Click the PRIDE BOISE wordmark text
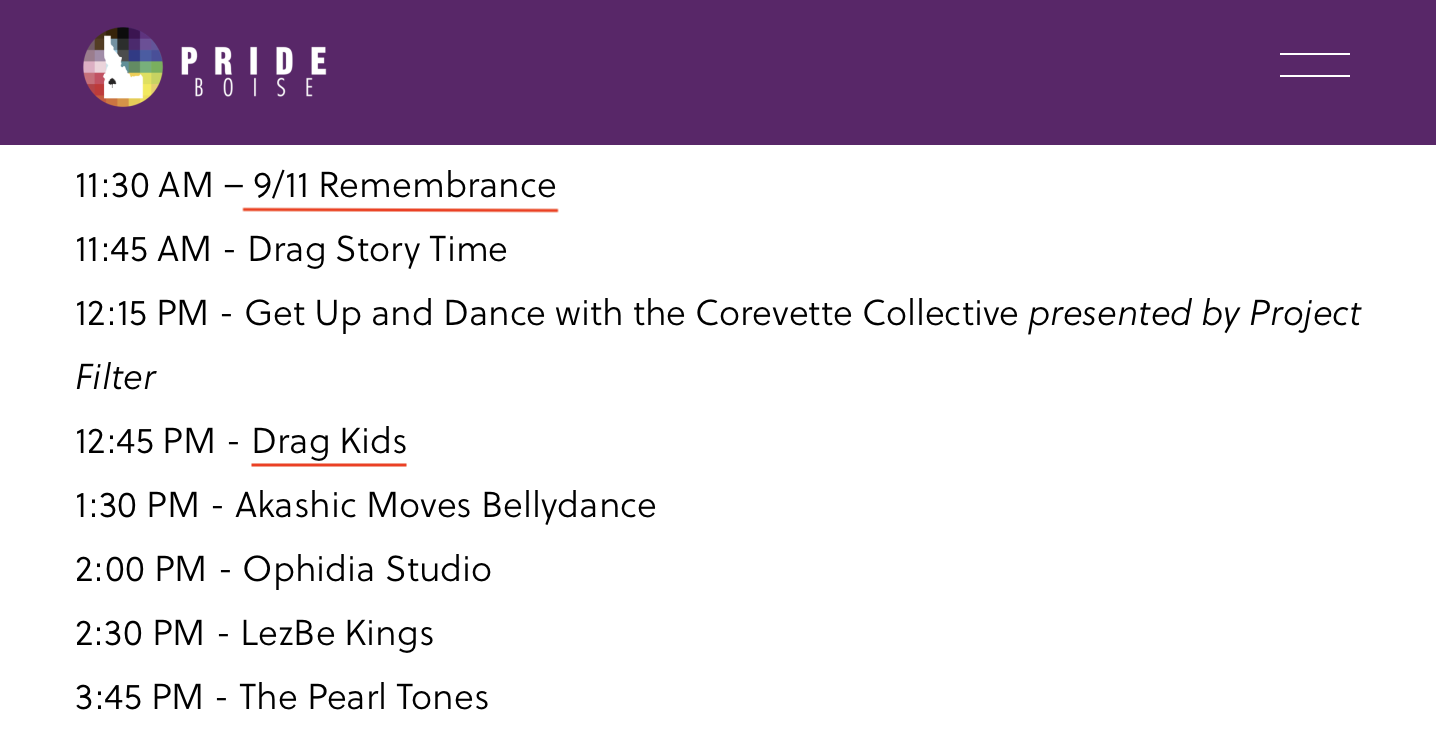Image resolution: width=1436 pixels, height=738 pixels. 254,71
